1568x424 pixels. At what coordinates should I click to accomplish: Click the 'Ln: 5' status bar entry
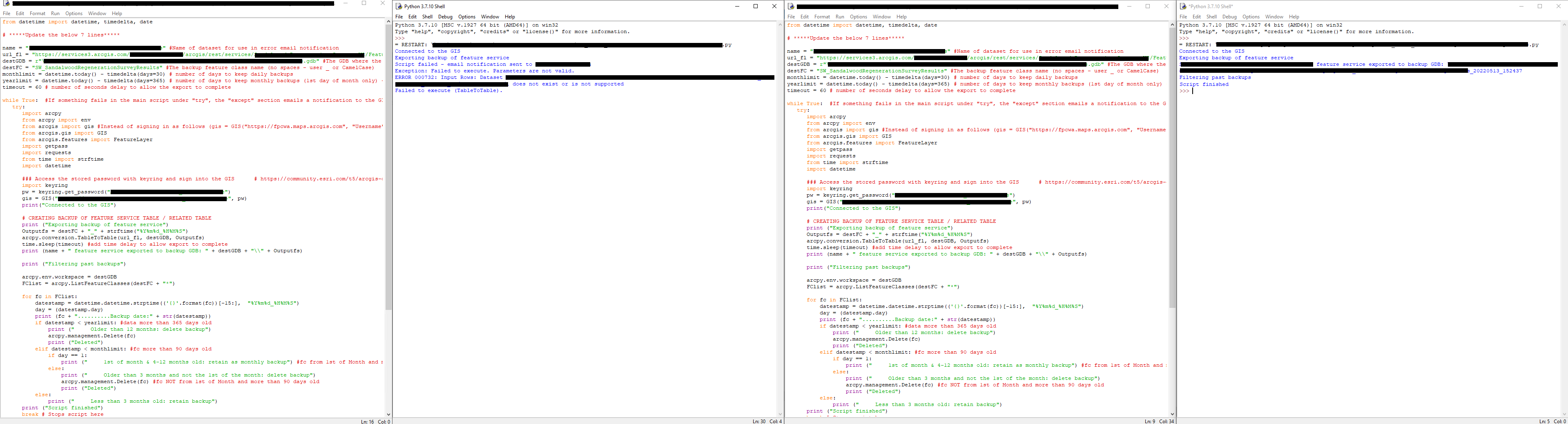click(1544, 422)
